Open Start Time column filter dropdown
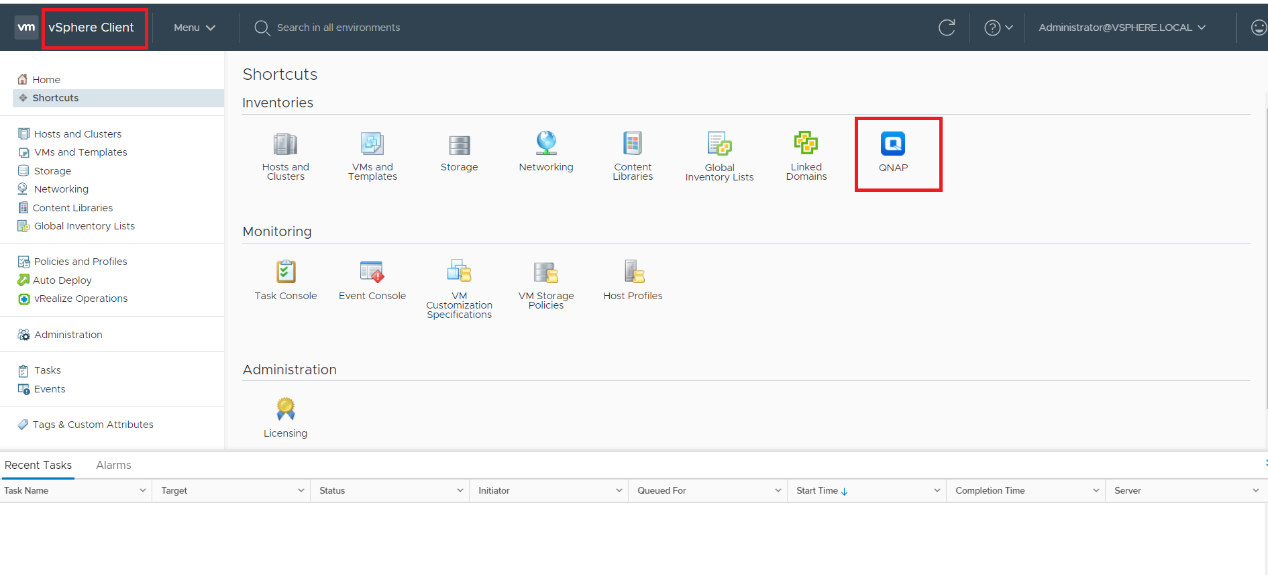Image resolution: width=1268 pixels, height=575 pixels. click(x=937, y=491)
